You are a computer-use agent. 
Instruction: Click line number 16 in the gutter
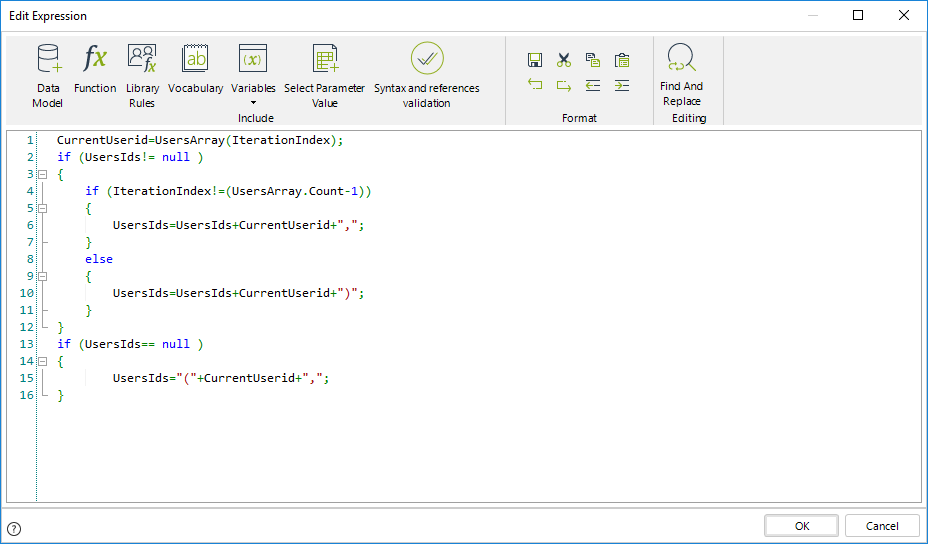point(27,395)
